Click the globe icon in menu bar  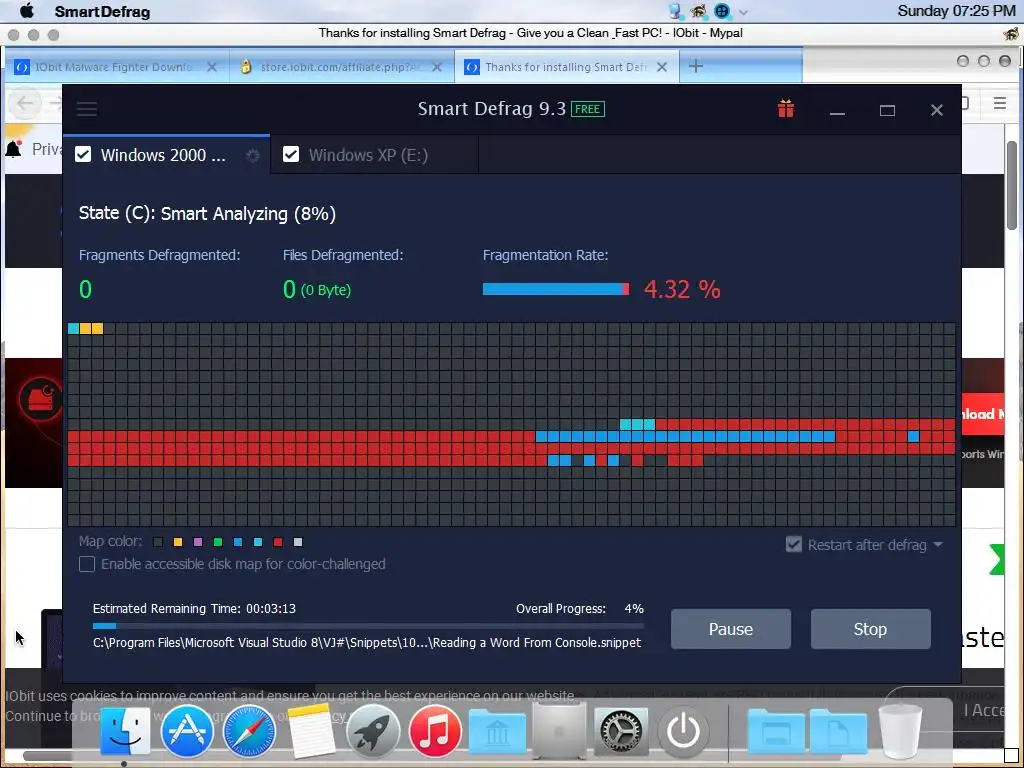[x=722, y=11]
